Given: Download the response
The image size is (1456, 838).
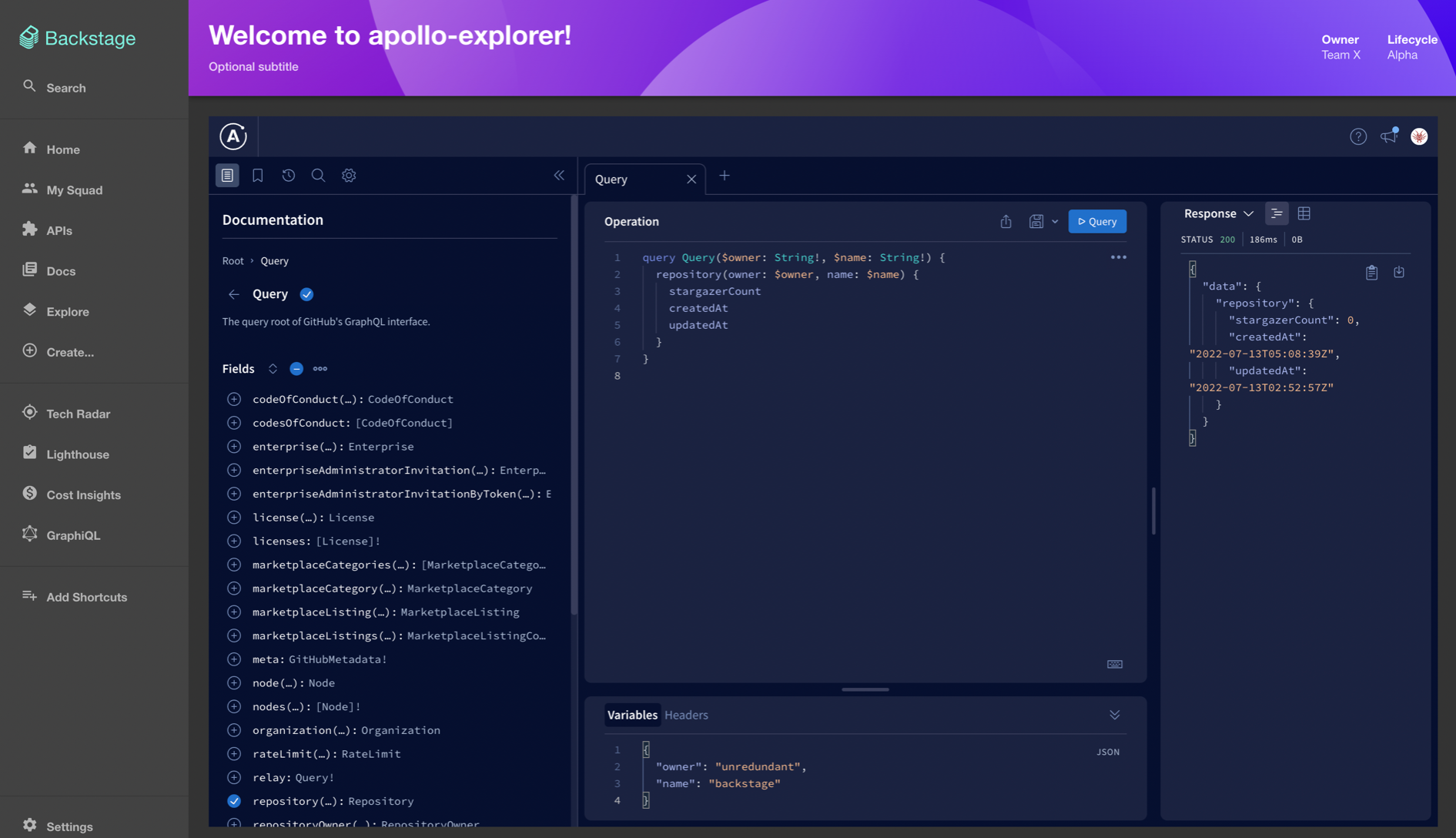Looking at the screenshot, I should 1399,273.
